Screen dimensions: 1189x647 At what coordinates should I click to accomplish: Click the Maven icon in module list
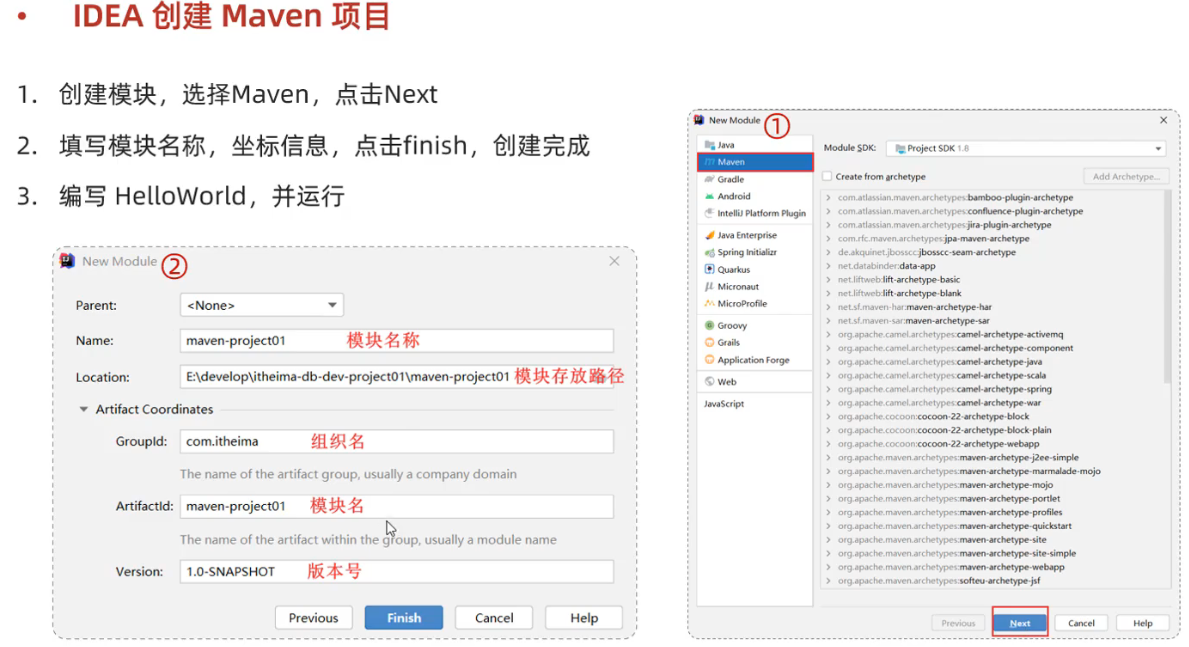710,162
